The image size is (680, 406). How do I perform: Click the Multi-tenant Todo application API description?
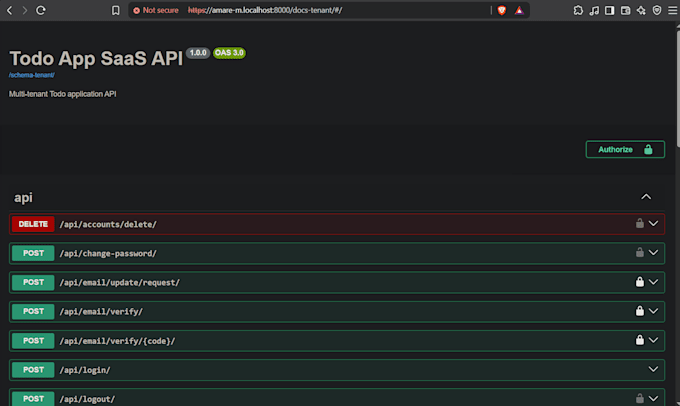tap(62, 94)
